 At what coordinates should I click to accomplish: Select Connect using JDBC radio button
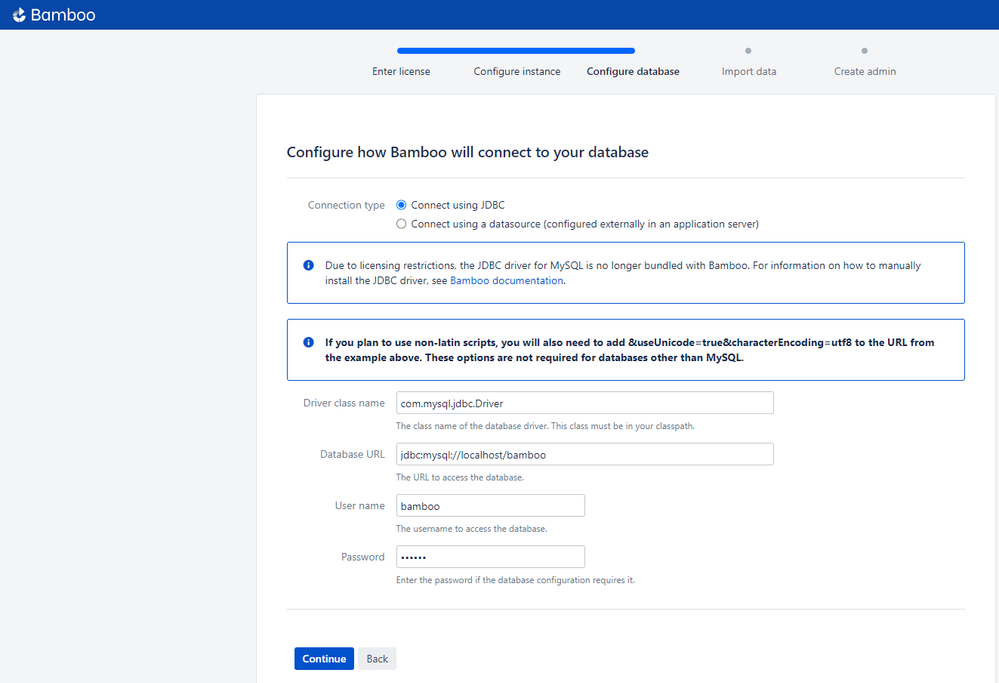click(x=401, y=205)
